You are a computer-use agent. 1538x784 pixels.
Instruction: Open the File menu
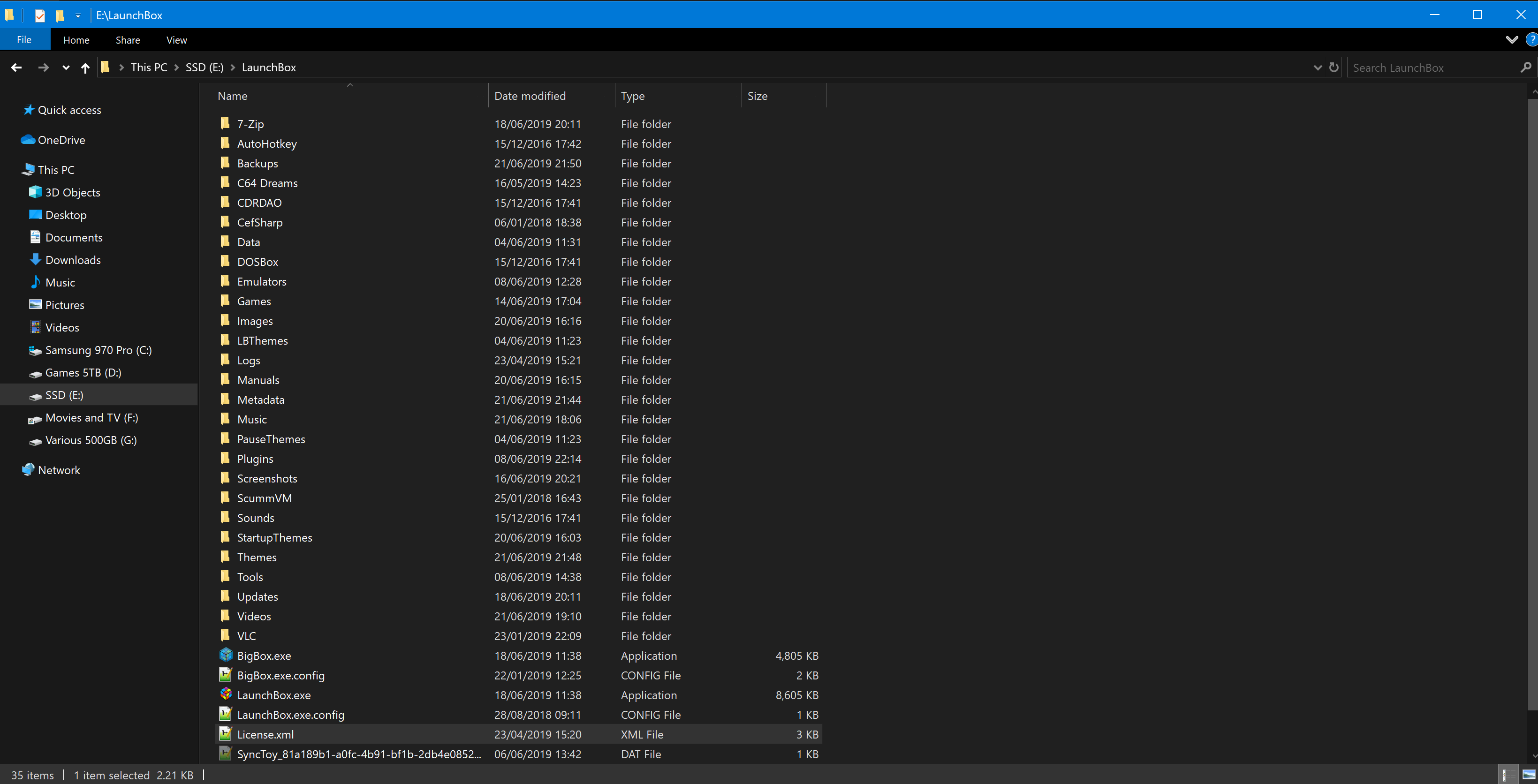point(24,40)
